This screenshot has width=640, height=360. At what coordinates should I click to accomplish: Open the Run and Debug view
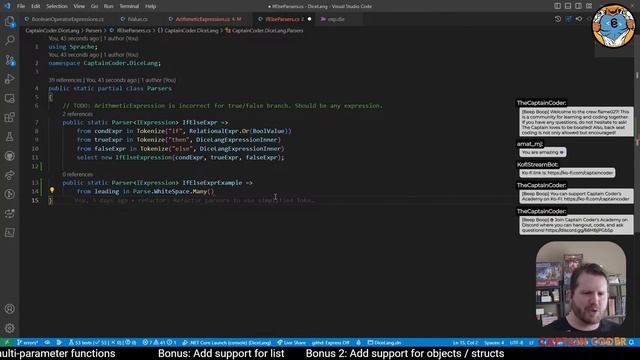click(x=9, y=79)
